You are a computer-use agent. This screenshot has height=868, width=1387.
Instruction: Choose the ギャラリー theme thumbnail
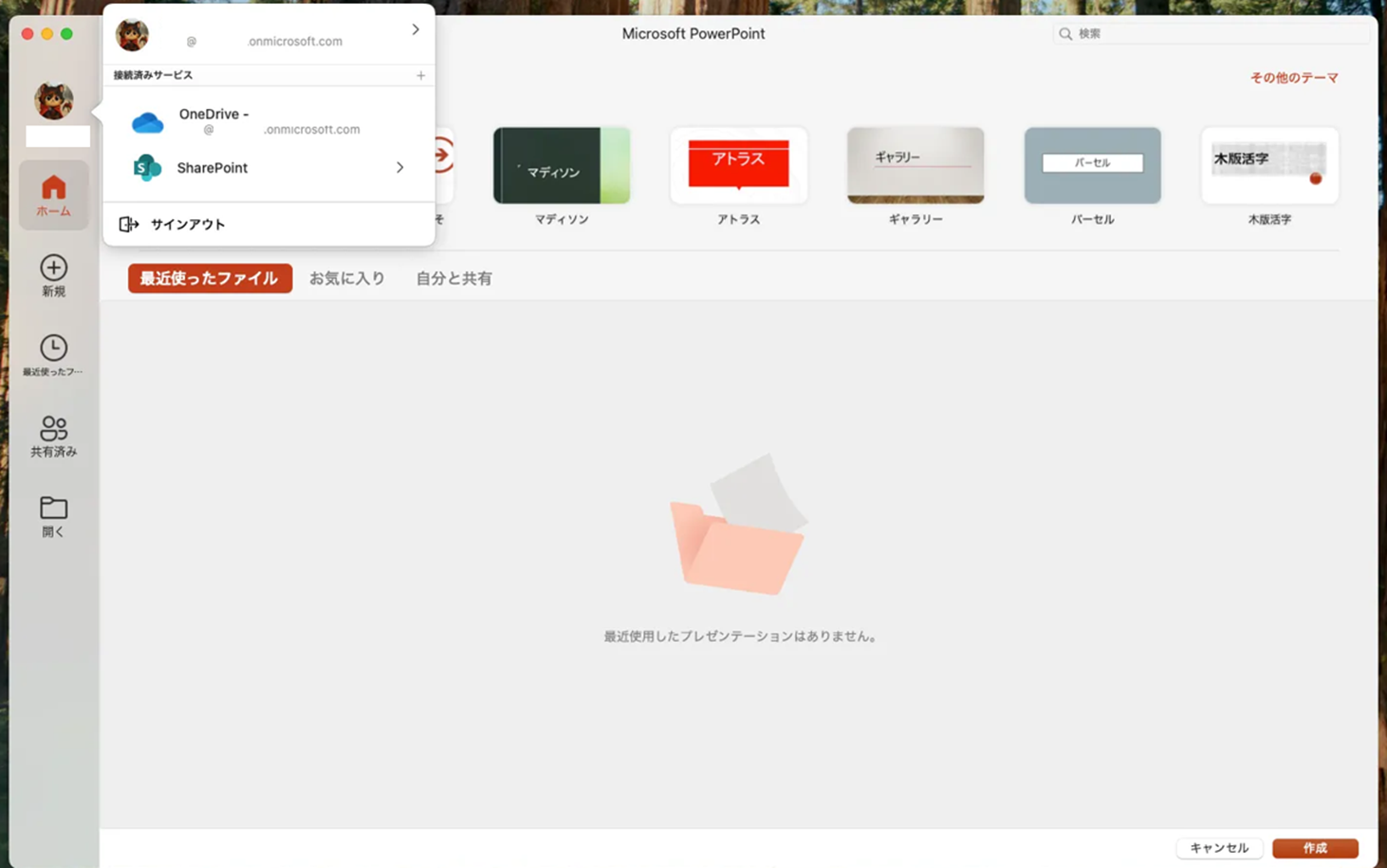point(915,165)
